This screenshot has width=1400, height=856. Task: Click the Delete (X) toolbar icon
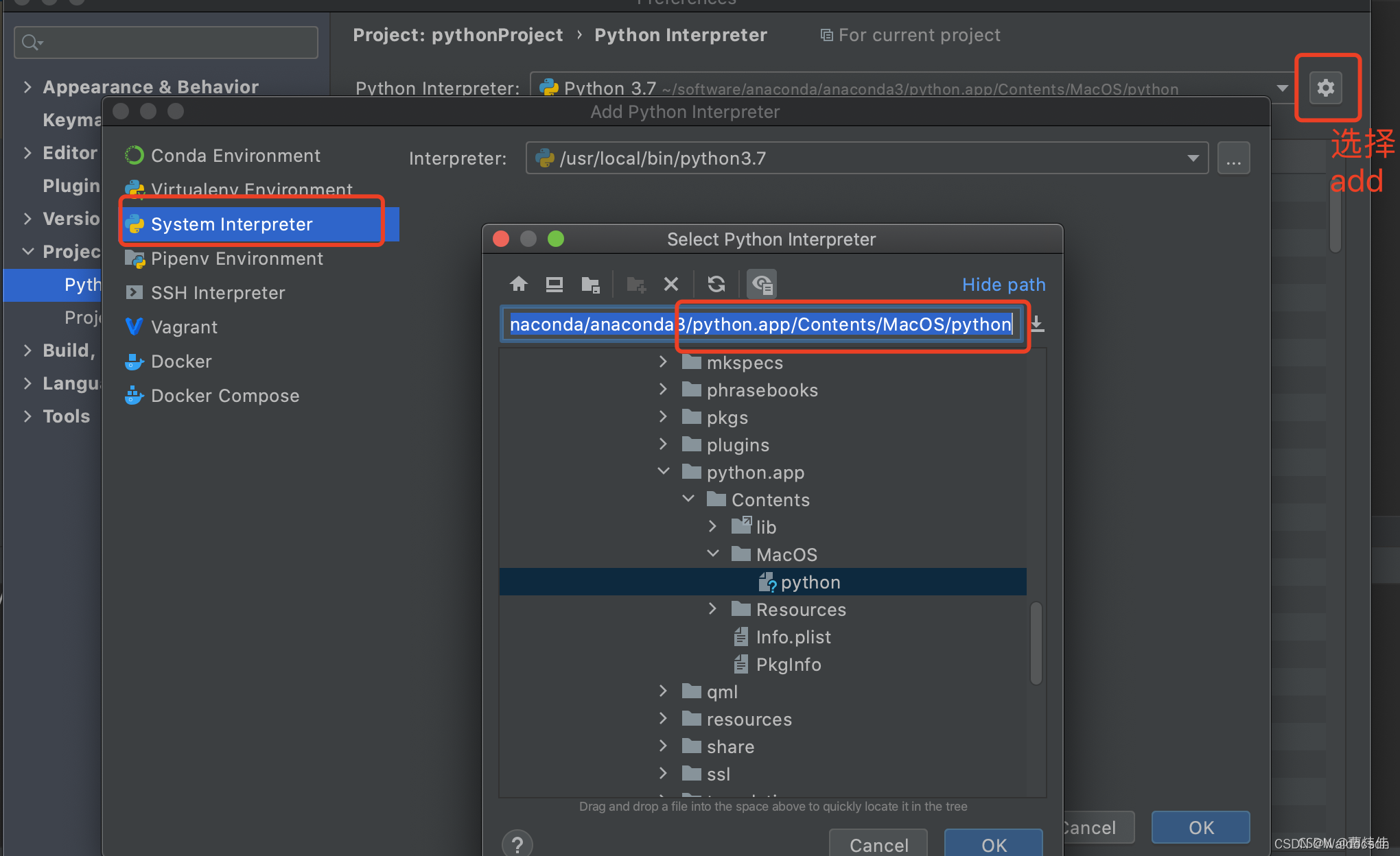671,284
